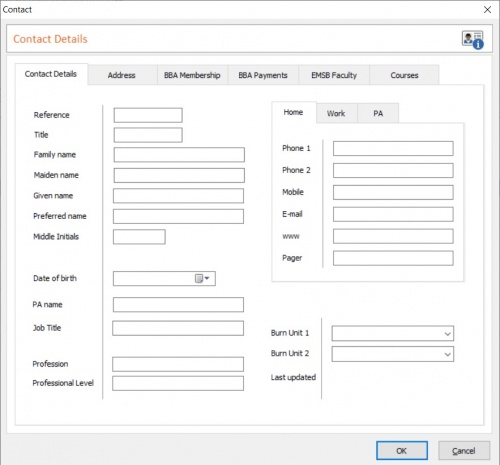
Task: Expand the Burn Unit 1 dropdown
Action: pyautogui.click(x=447, y=334)
